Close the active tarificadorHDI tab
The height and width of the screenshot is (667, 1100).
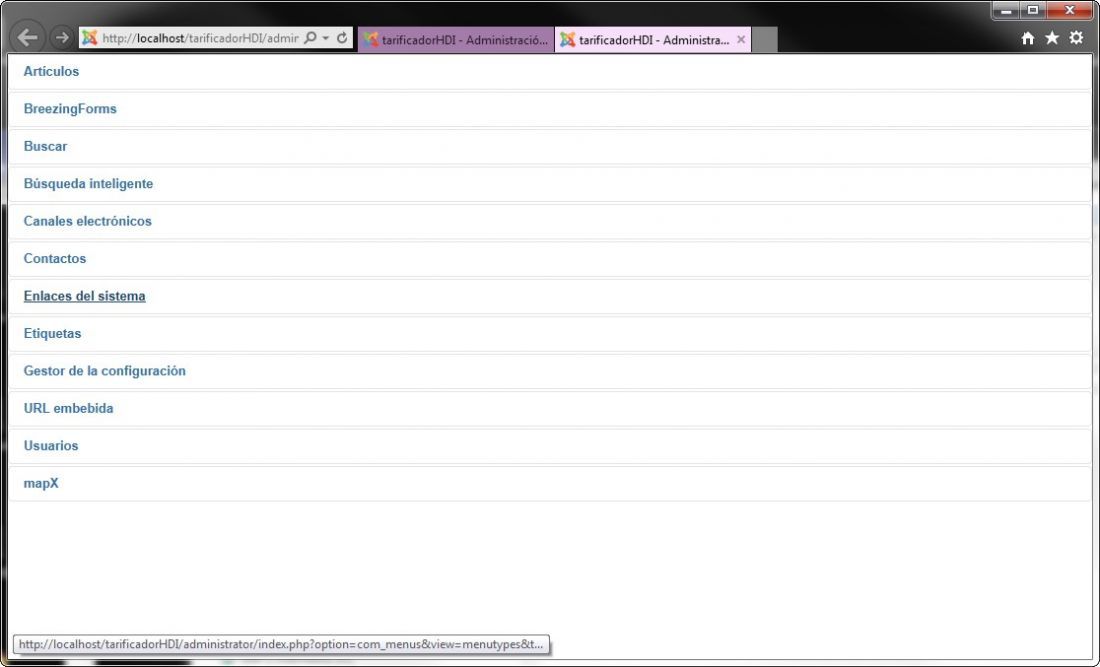741,40
